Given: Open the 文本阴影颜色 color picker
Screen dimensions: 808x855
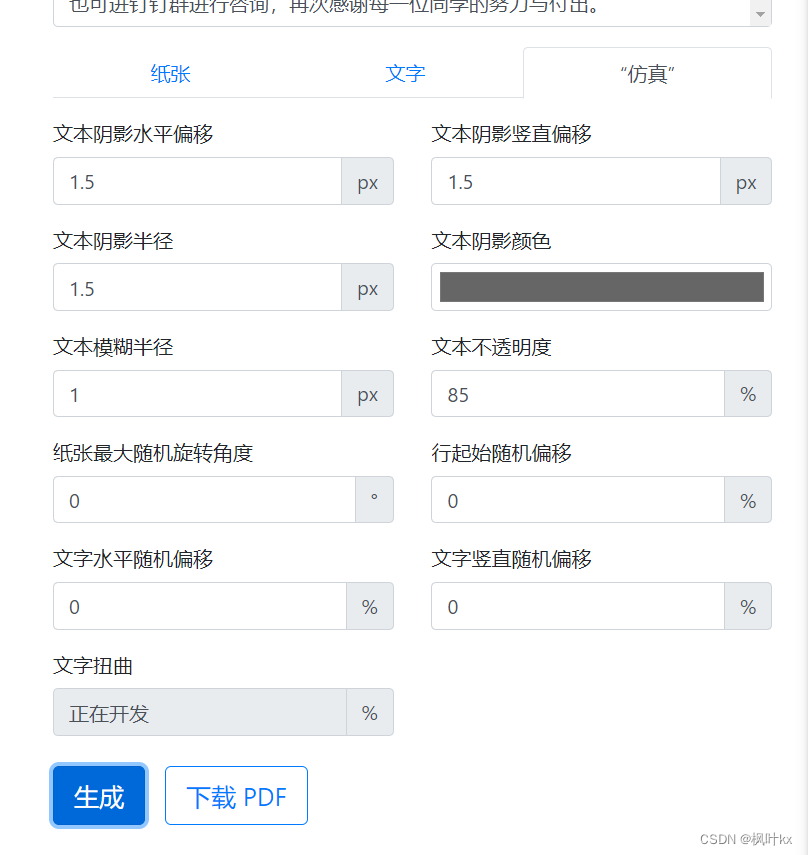Looking at the screenshot, I should pos(600,287).
